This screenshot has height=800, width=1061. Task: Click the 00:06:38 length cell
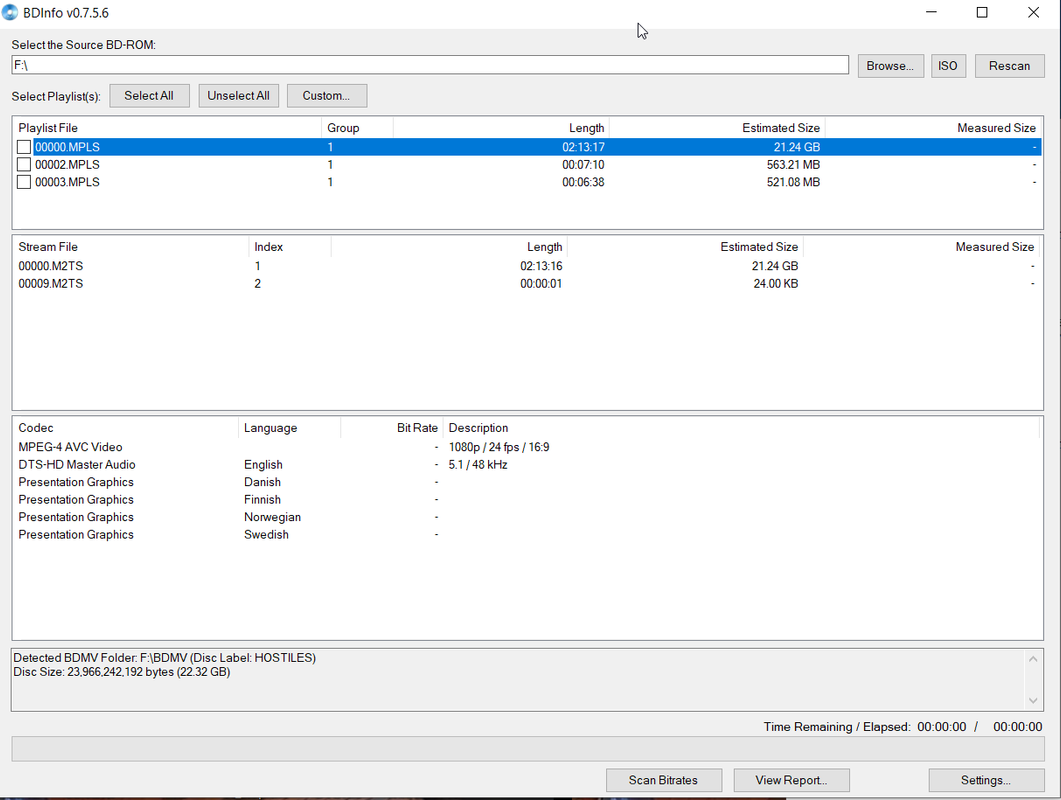tap(583, 182)
